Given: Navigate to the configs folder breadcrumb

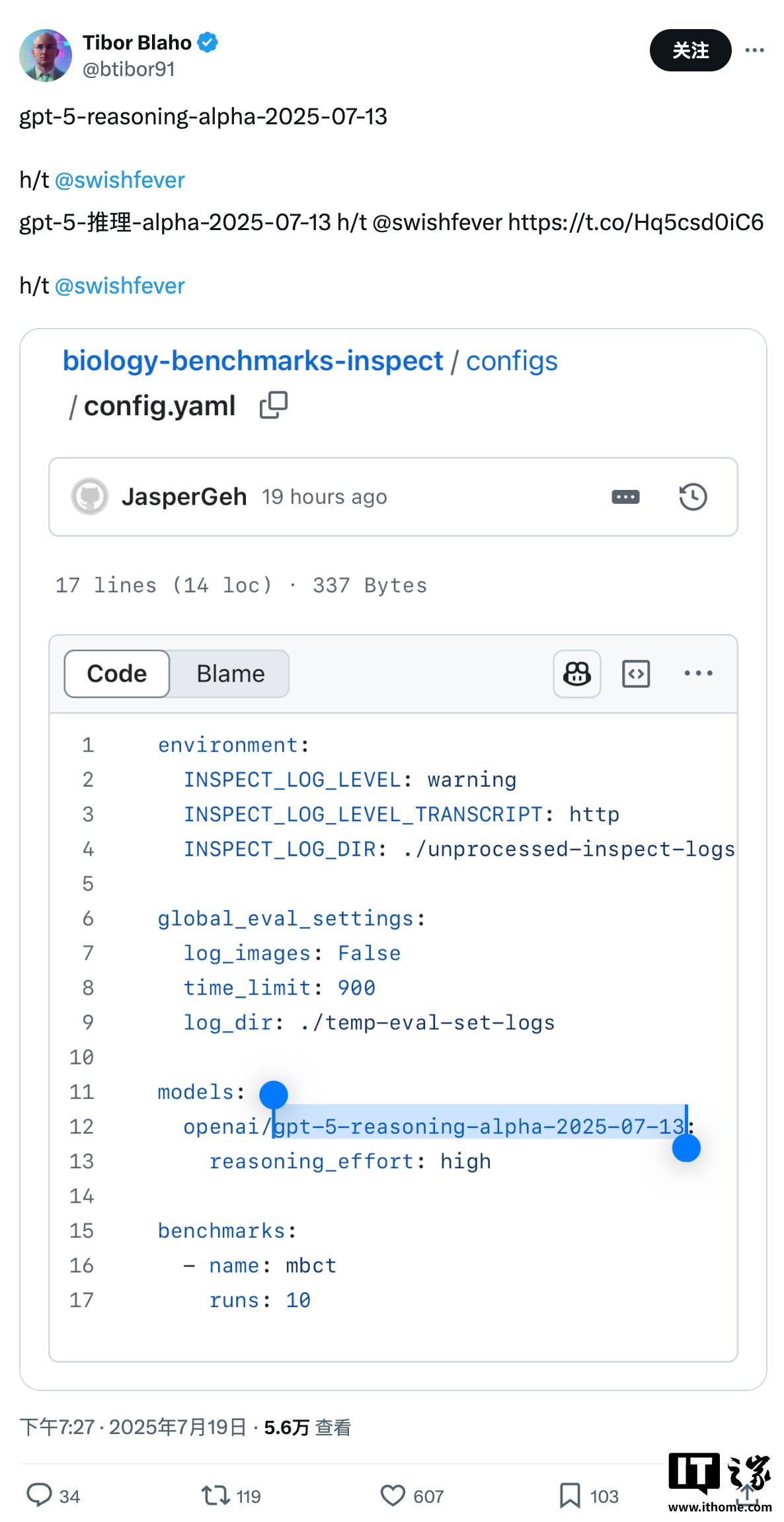Looking at the screenshot, I should pos(512,361).
